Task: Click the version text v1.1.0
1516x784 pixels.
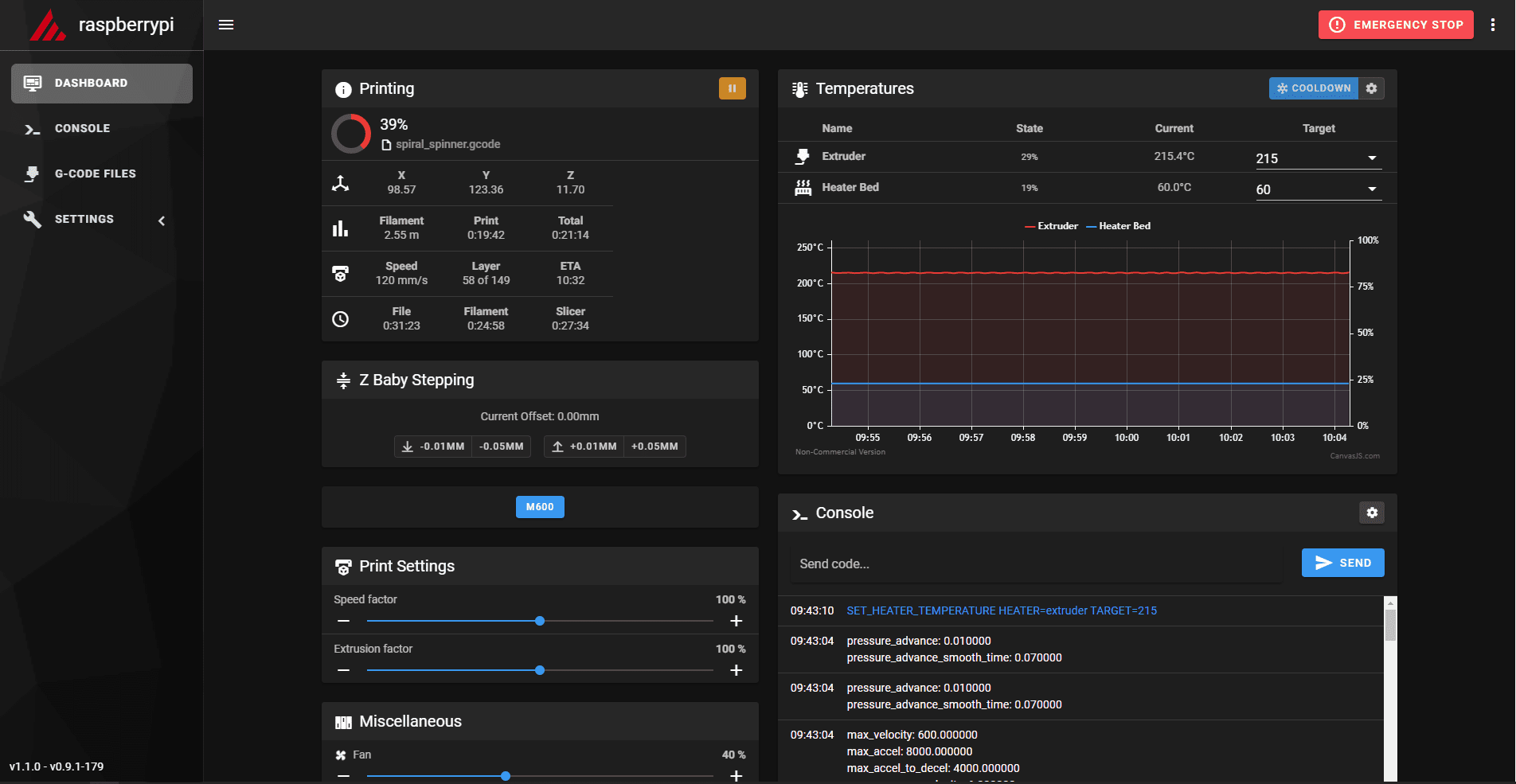Action: tap(57, 766)
